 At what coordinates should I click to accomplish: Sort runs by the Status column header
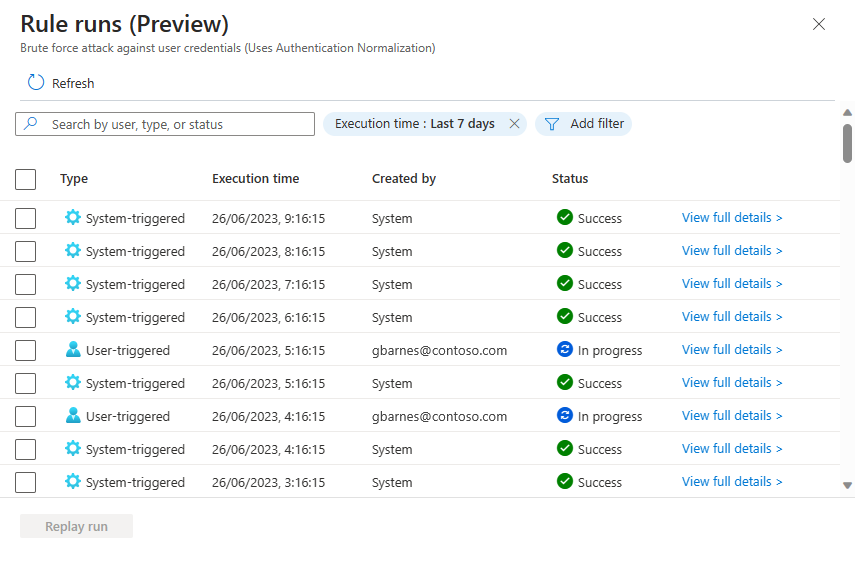tap(569, 179)
